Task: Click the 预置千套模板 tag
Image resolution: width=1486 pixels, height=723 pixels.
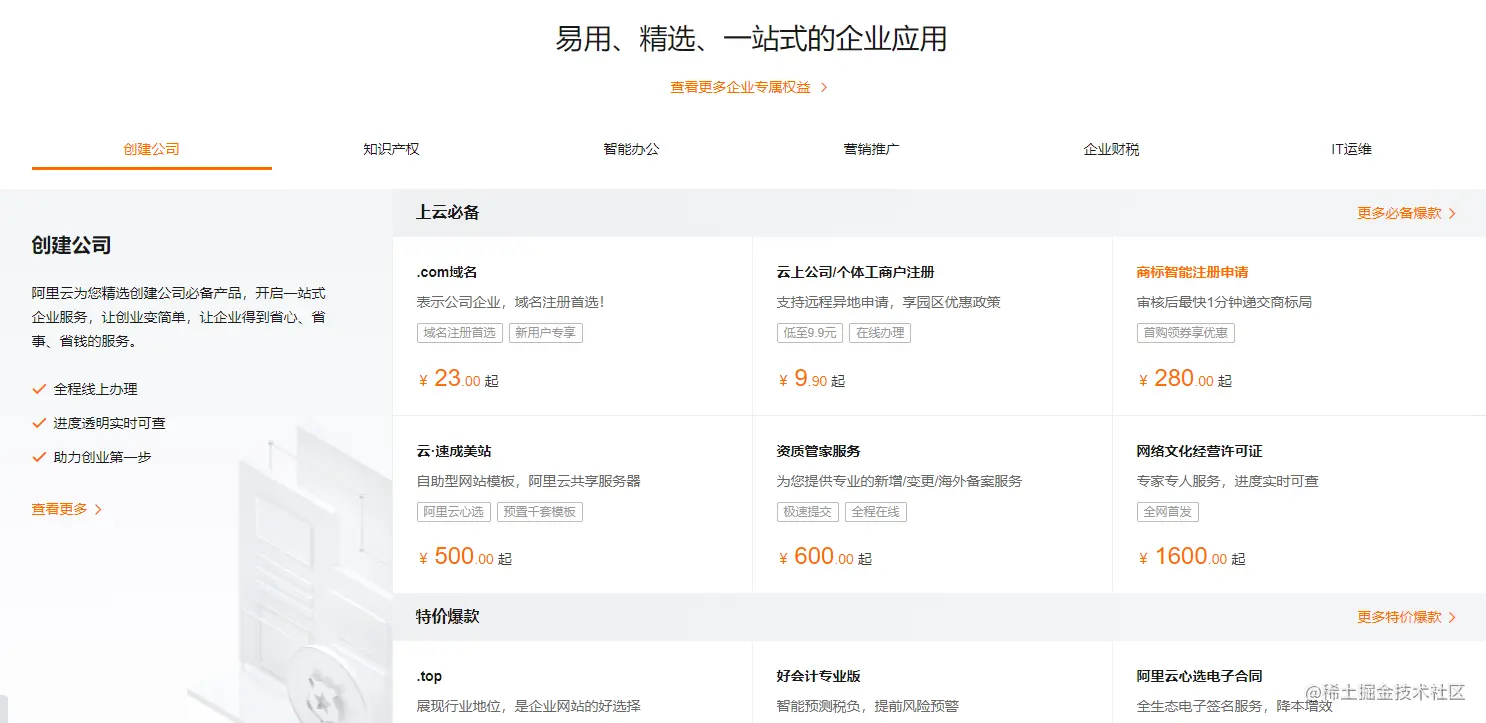Action: click(540, 512)
